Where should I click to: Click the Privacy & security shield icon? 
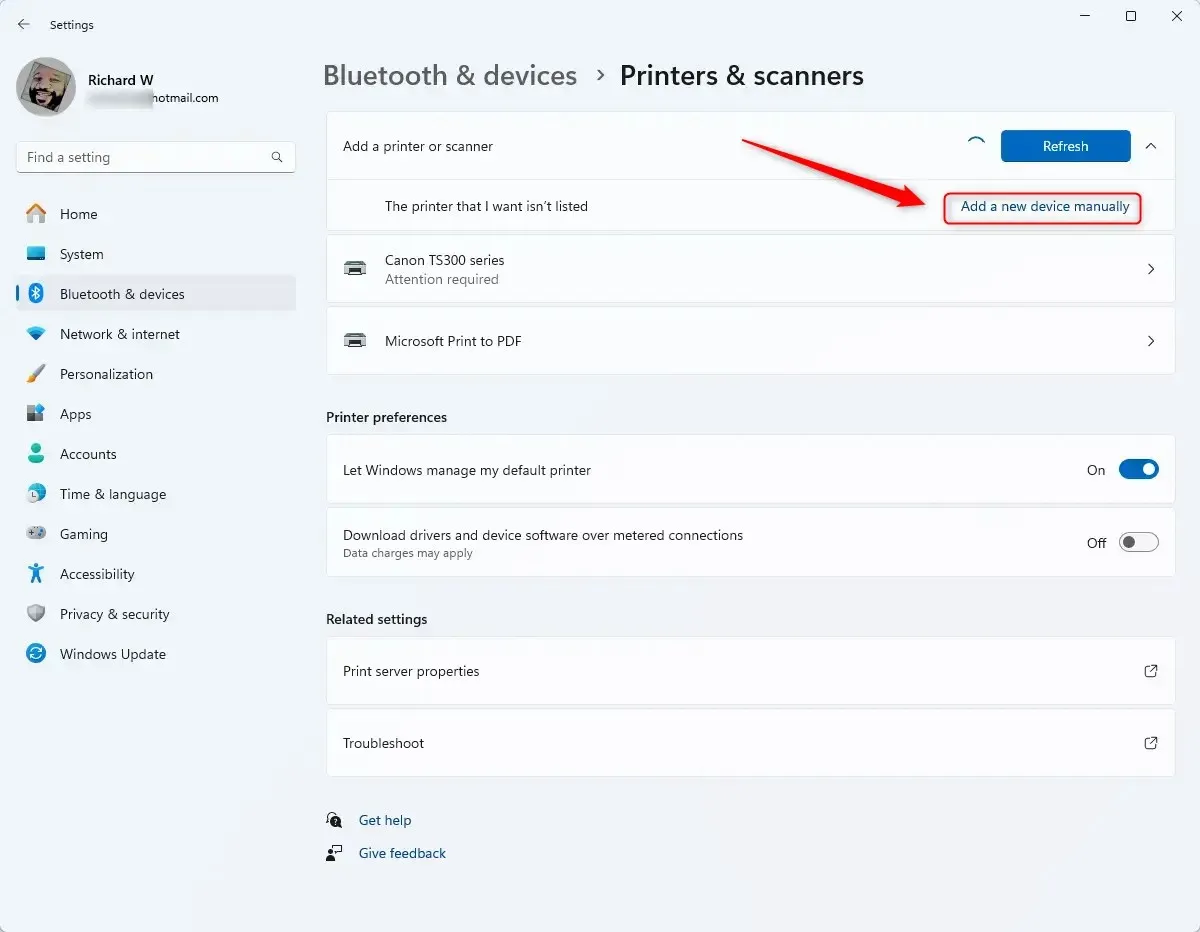click(x=36, y=614)
